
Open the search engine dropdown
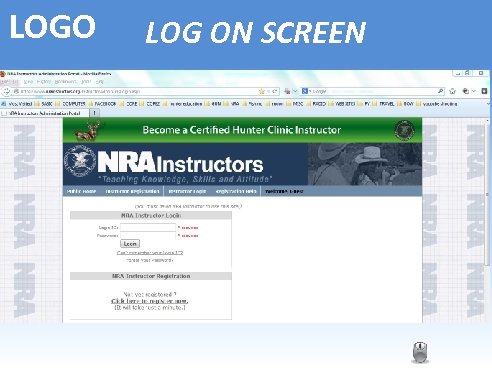pos(306,91)
